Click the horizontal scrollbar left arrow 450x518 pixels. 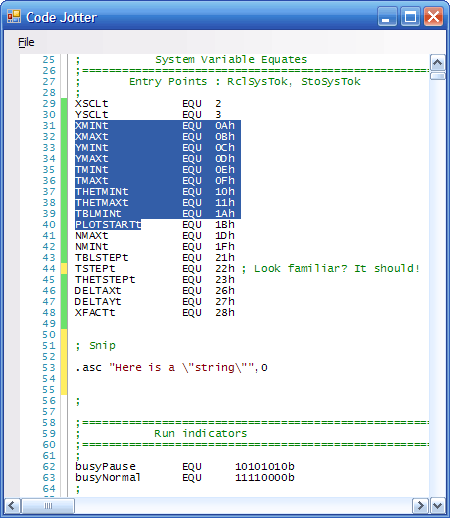12,506
